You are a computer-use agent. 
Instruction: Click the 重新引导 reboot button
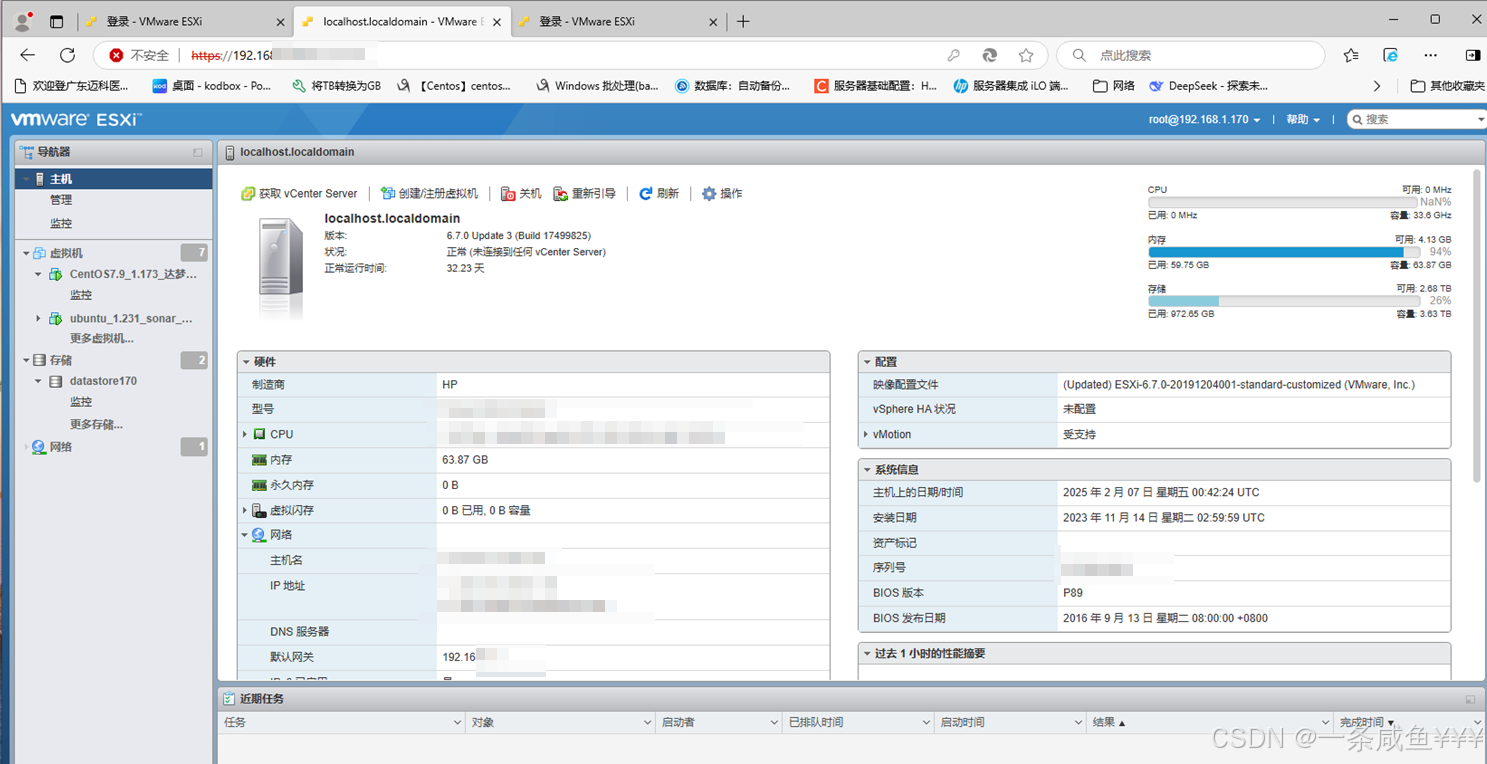pos(585,193)
